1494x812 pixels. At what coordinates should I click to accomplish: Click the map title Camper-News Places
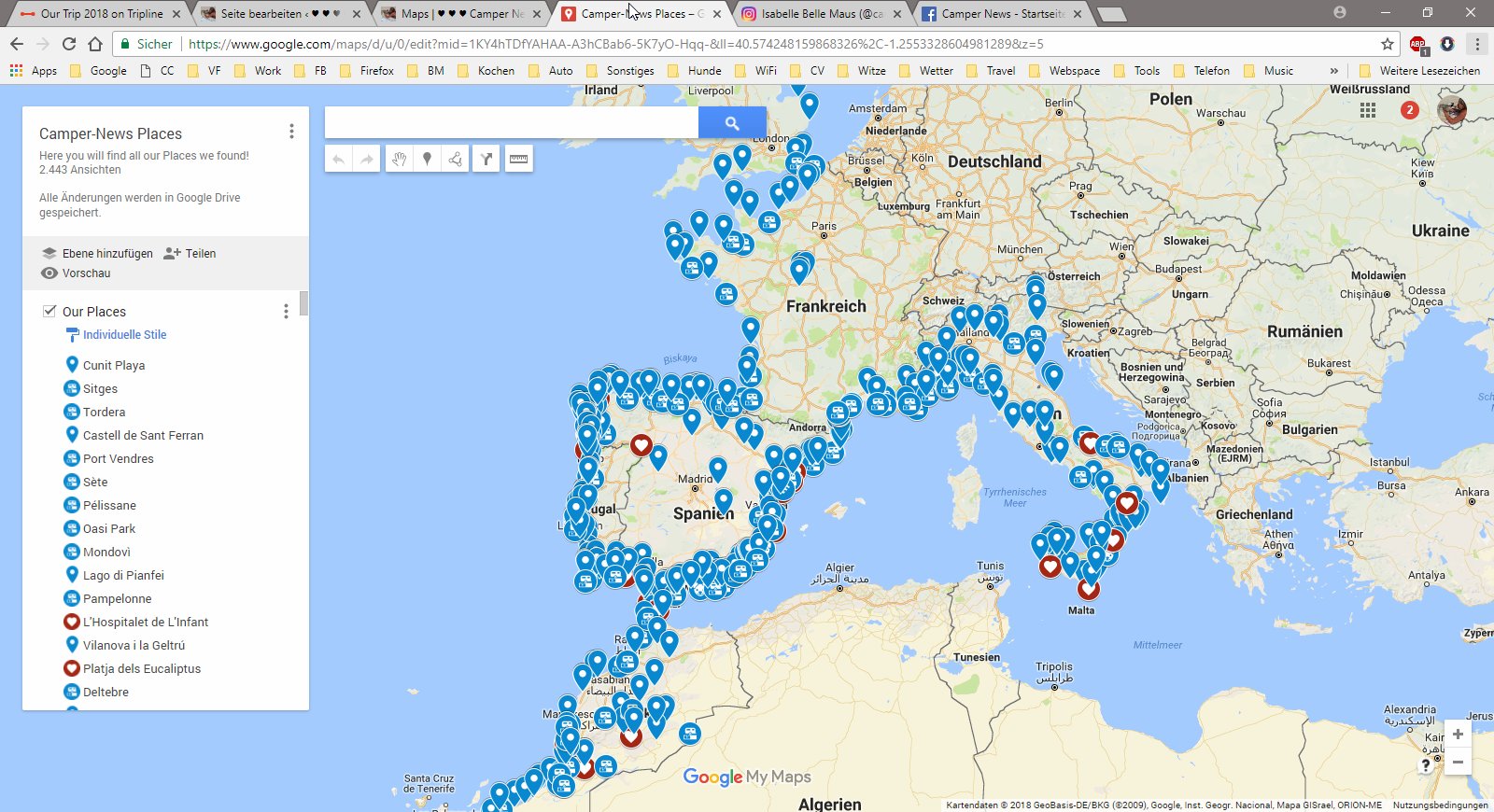(x=110, y=133)
